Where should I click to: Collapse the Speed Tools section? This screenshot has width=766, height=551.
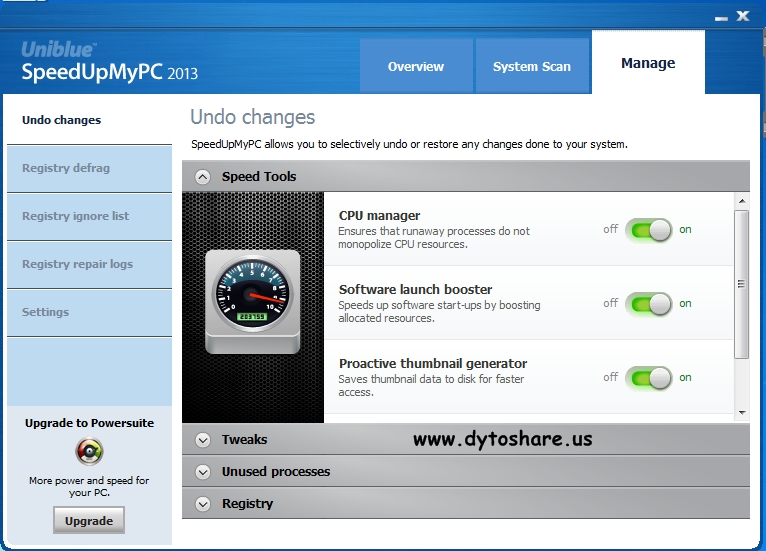(203, 177)
